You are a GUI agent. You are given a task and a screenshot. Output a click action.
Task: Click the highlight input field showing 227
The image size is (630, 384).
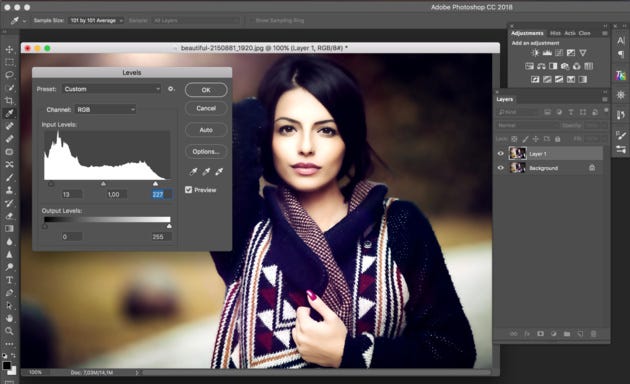tap(162, 194)
